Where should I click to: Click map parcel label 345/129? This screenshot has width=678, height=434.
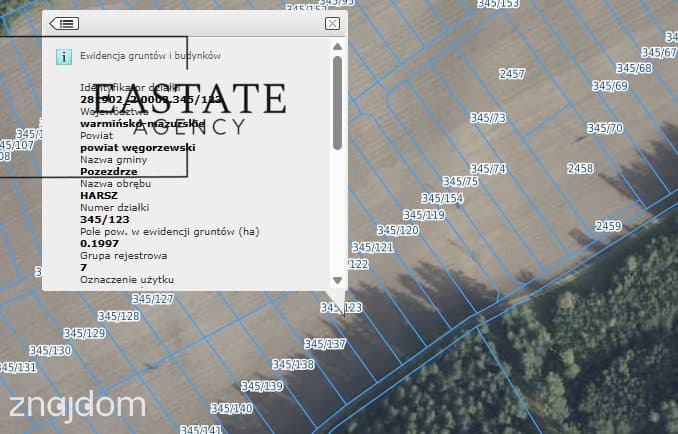(84, 333)
